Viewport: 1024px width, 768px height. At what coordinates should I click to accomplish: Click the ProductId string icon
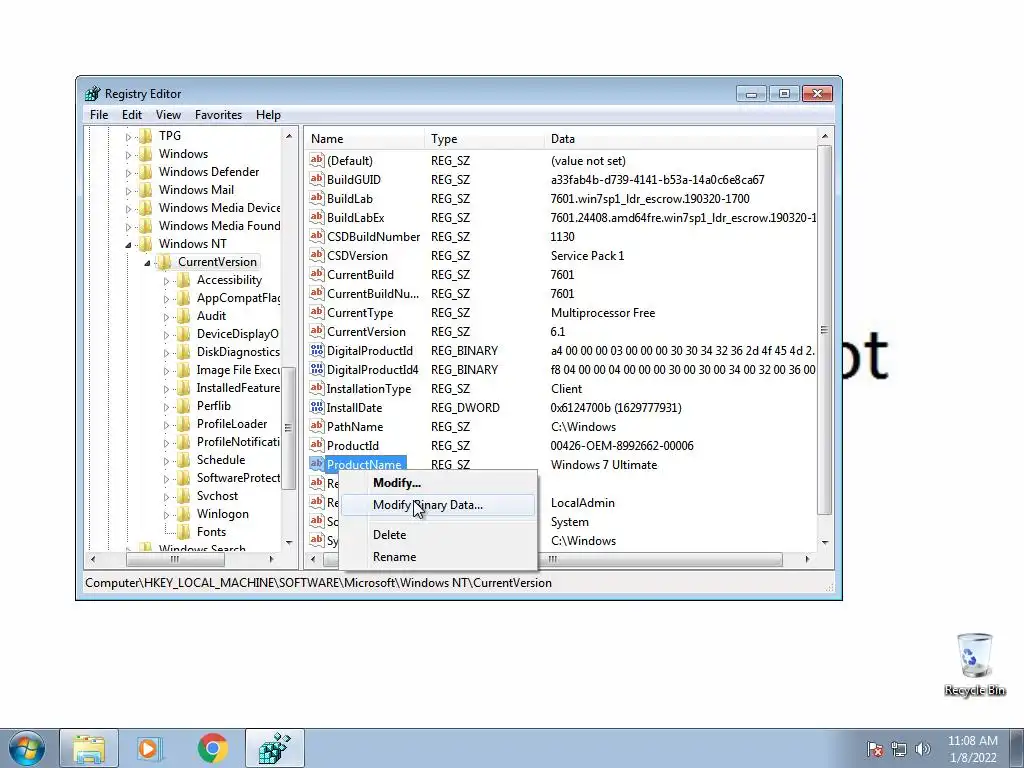point(317,445)
